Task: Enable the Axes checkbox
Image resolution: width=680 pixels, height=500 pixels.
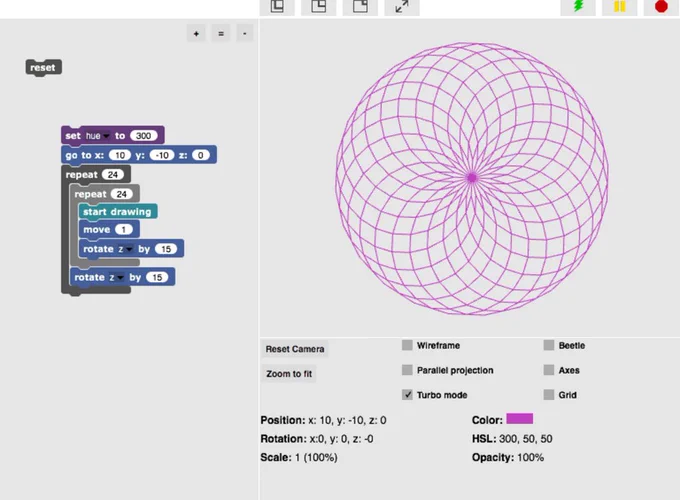Action: point(549,370)
